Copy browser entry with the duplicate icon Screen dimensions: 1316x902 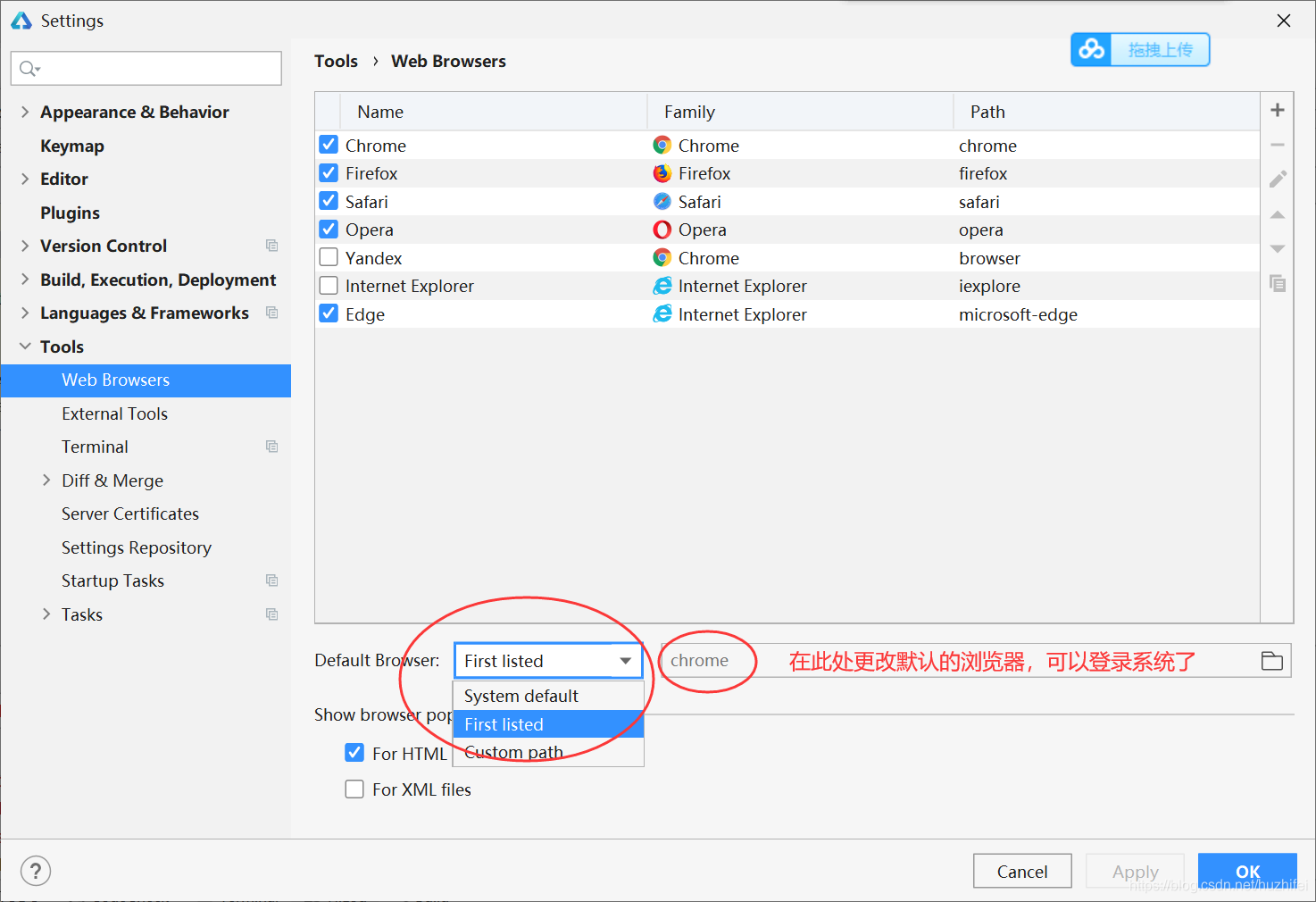pyautogui.click(x=1278, y=284)
